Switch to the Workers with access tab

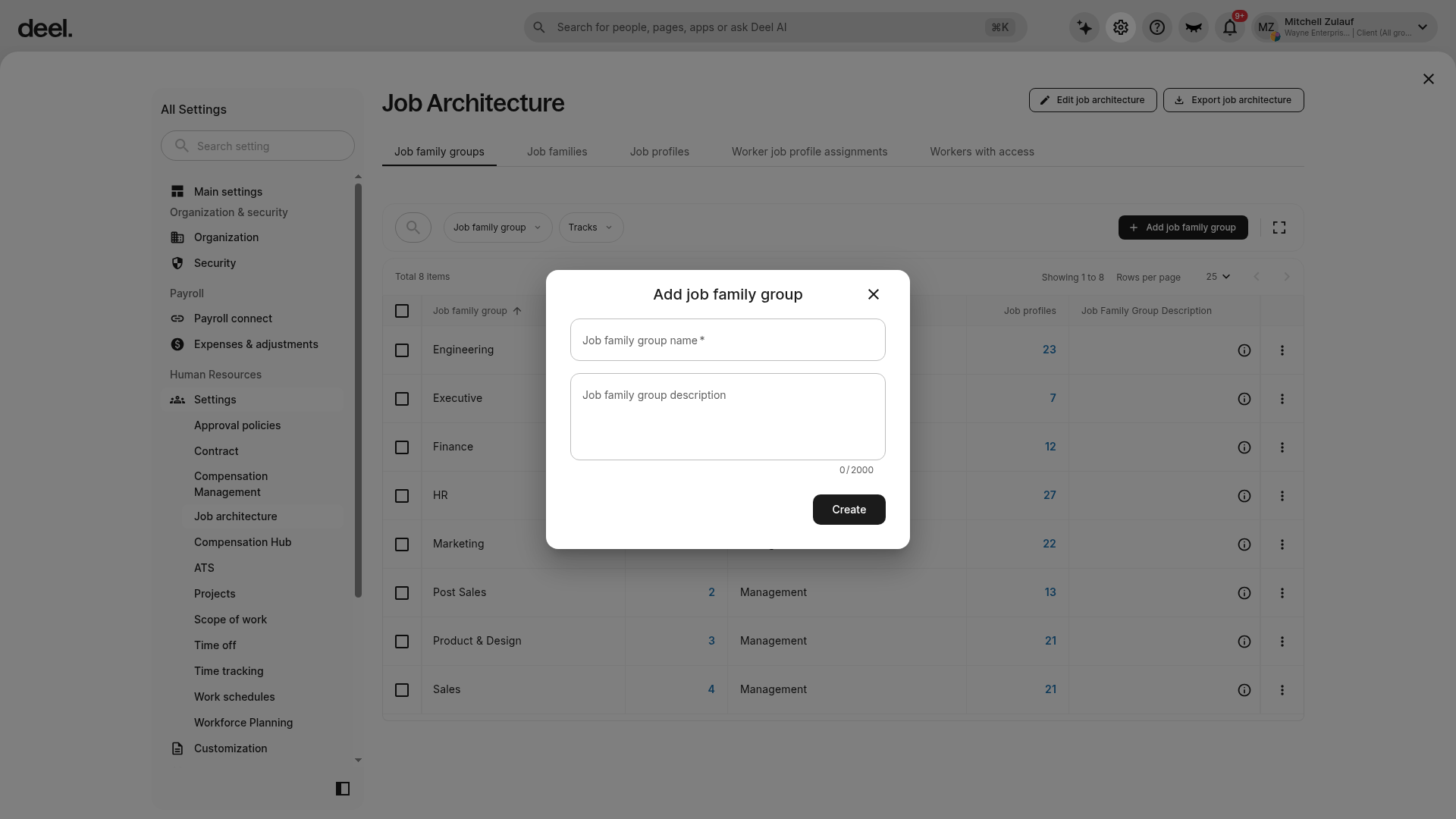click(x=982, y=152)
